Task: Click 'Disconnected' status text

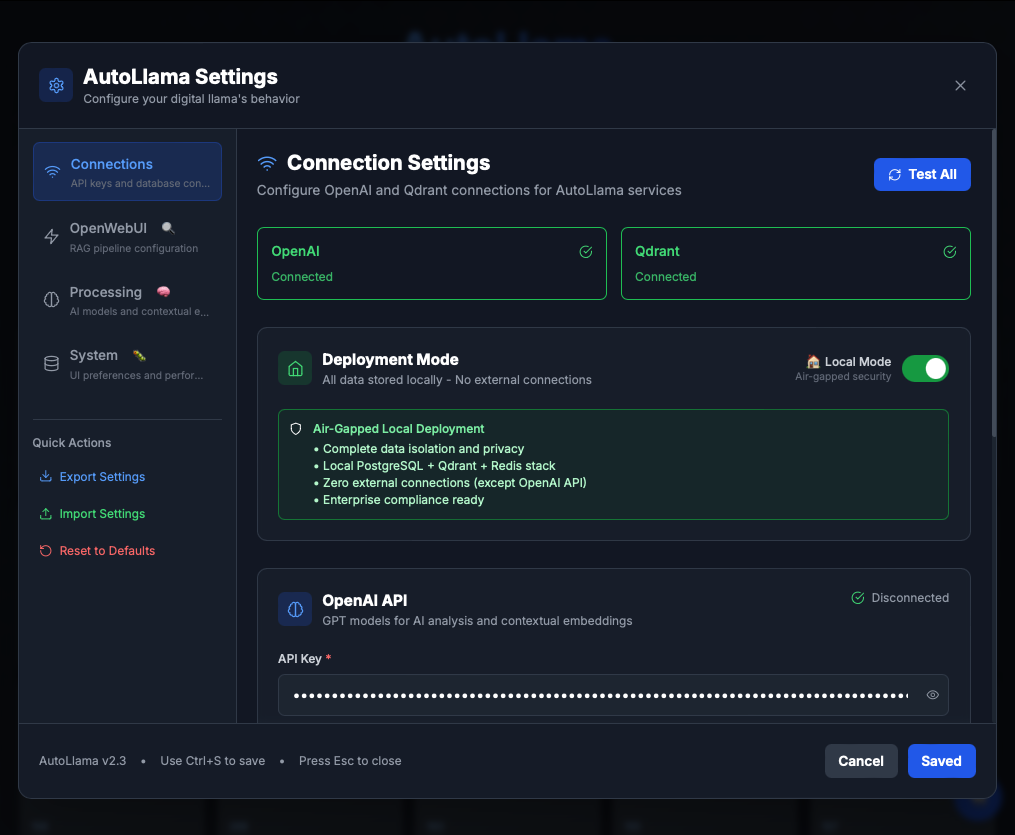Action: pos(910,597)
